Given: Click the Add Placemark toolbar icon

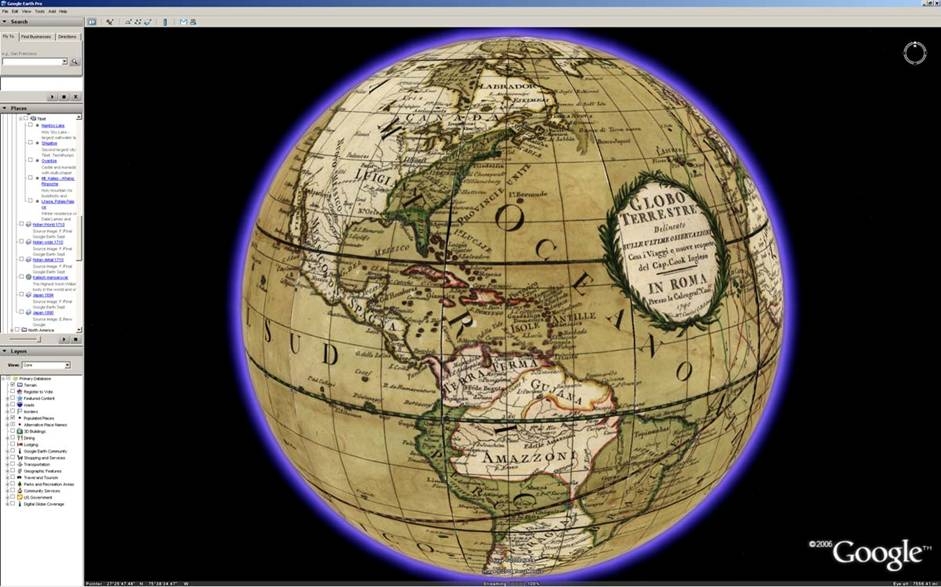Looking at the screenshot, I should (x=110, y=21).
